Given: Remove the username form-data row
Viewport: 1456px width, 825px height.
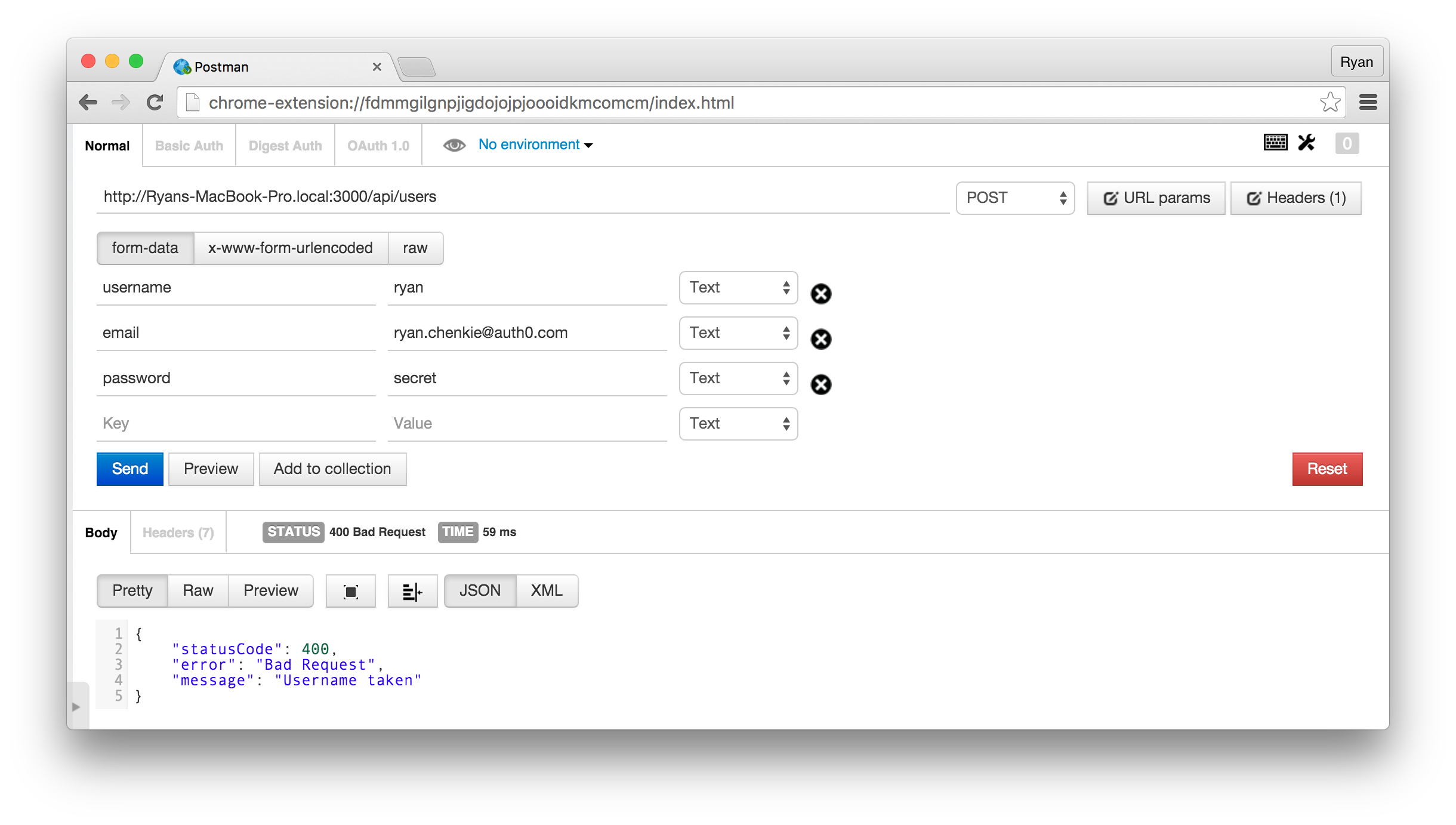Looking at the screenshot, I should pos(820,294).
